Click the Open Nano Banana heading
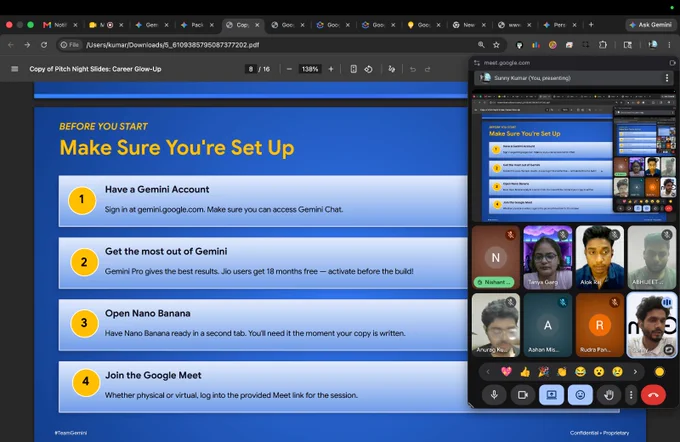Image resolution: width=680 pixels, height=442 pixels. point(147,313)
